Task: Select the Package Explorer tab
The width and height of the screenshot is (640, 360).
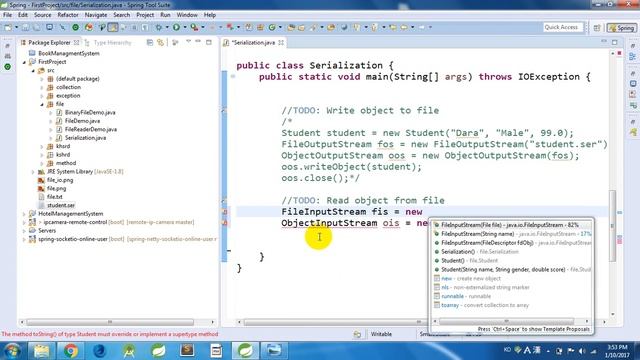Action: (x=50, y=42)
